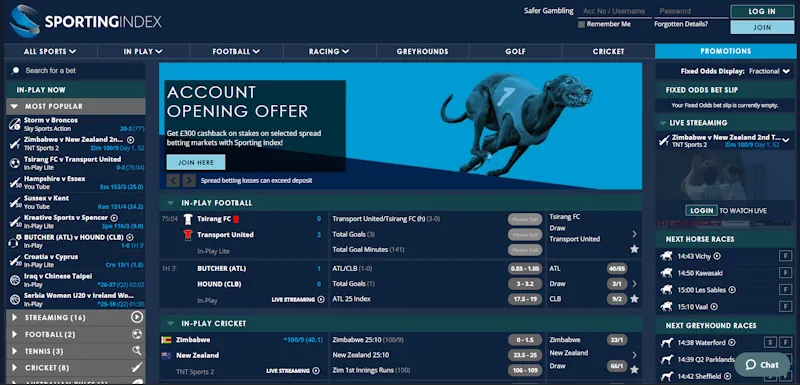The image size is (800, 385).
Task: Select Zimbabwe fixed odds 33/1
Action: pyautogui.click(x=617, y=340)
